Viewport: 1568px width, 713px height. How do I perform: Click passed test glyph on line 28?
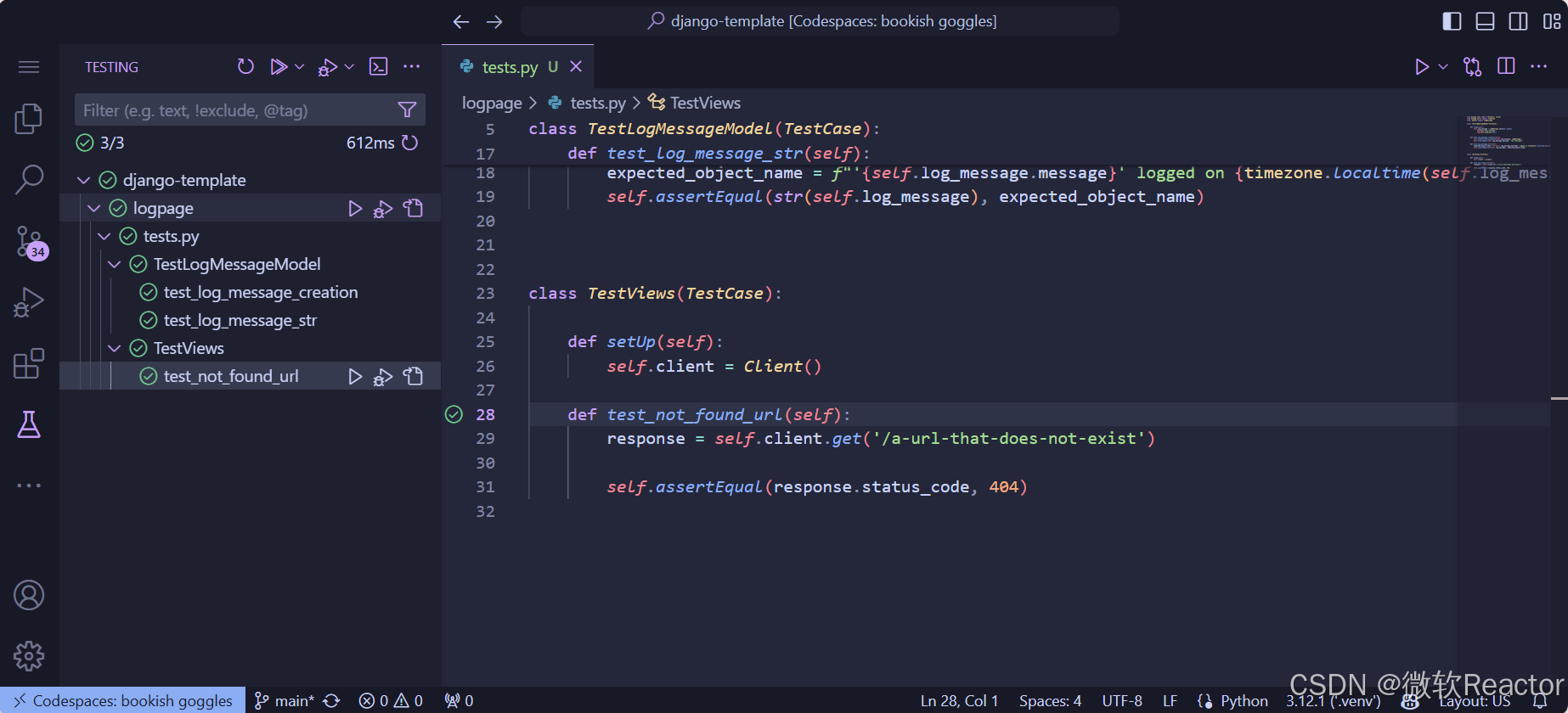(454, 414)
